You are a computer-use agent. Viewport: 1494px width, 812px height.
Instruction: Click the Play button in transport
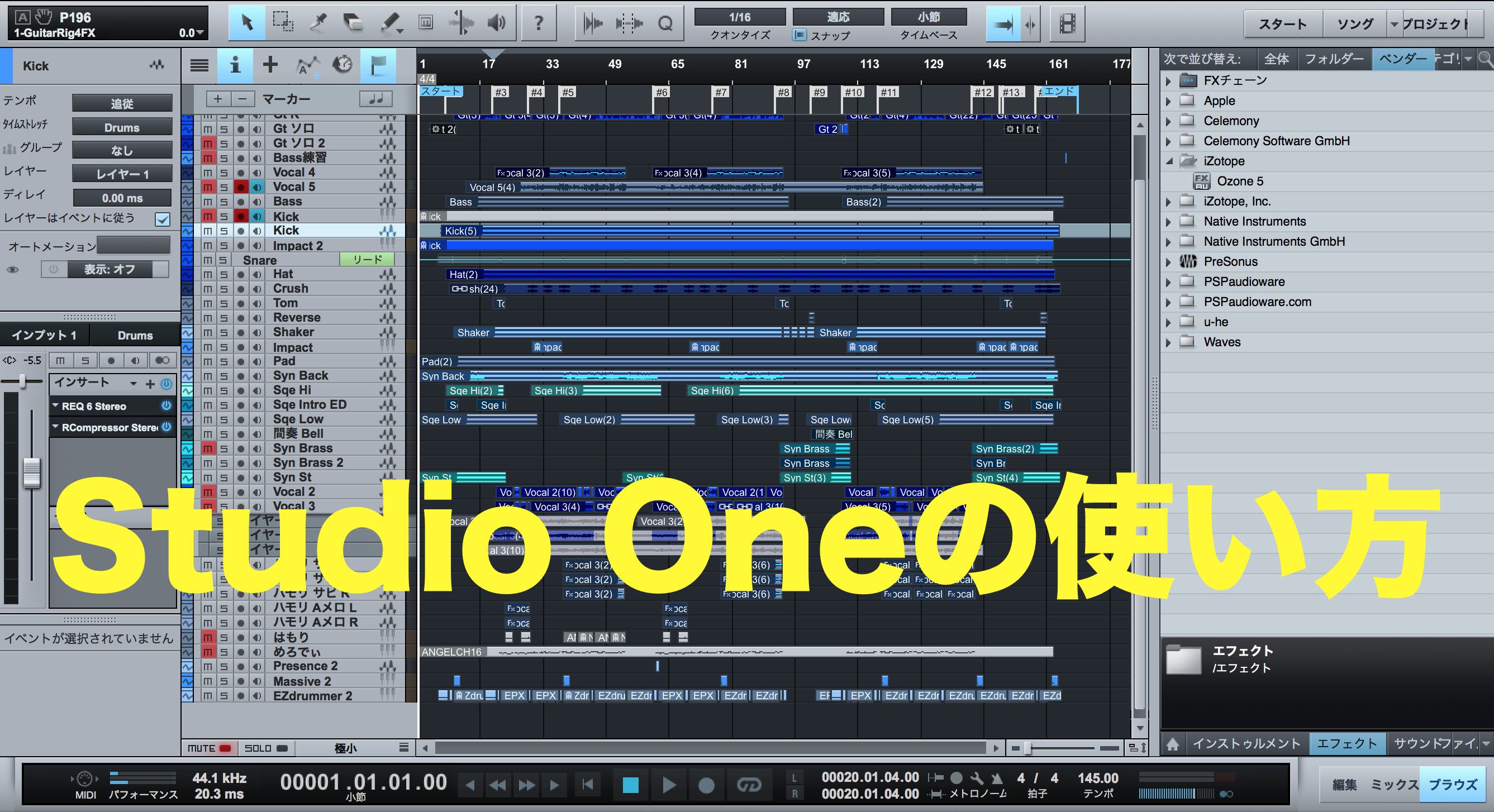click(x=669, y=785)
